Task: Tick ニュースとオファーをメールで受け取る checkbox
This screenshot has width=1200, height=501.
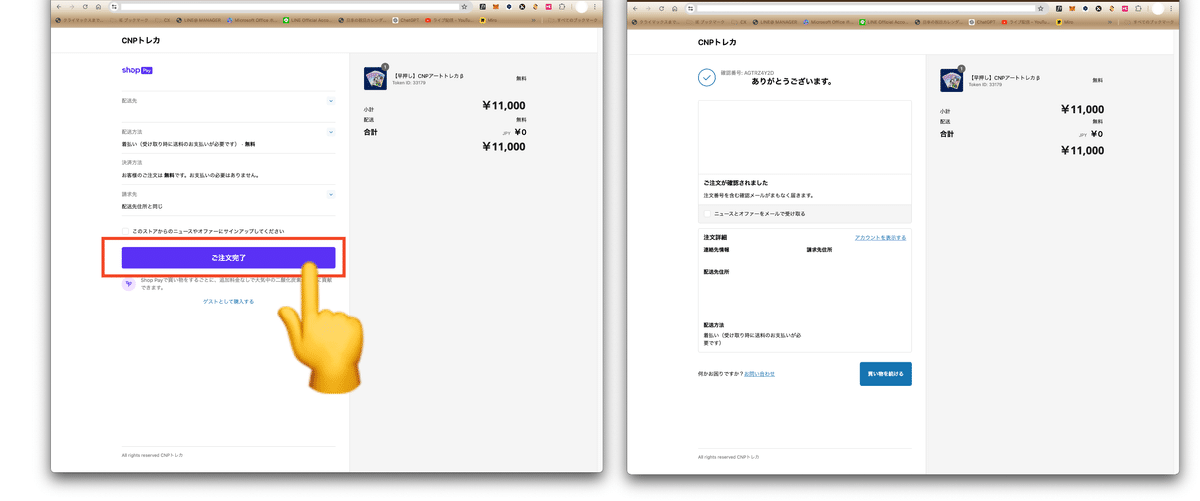Action: [x=708, y=214]
